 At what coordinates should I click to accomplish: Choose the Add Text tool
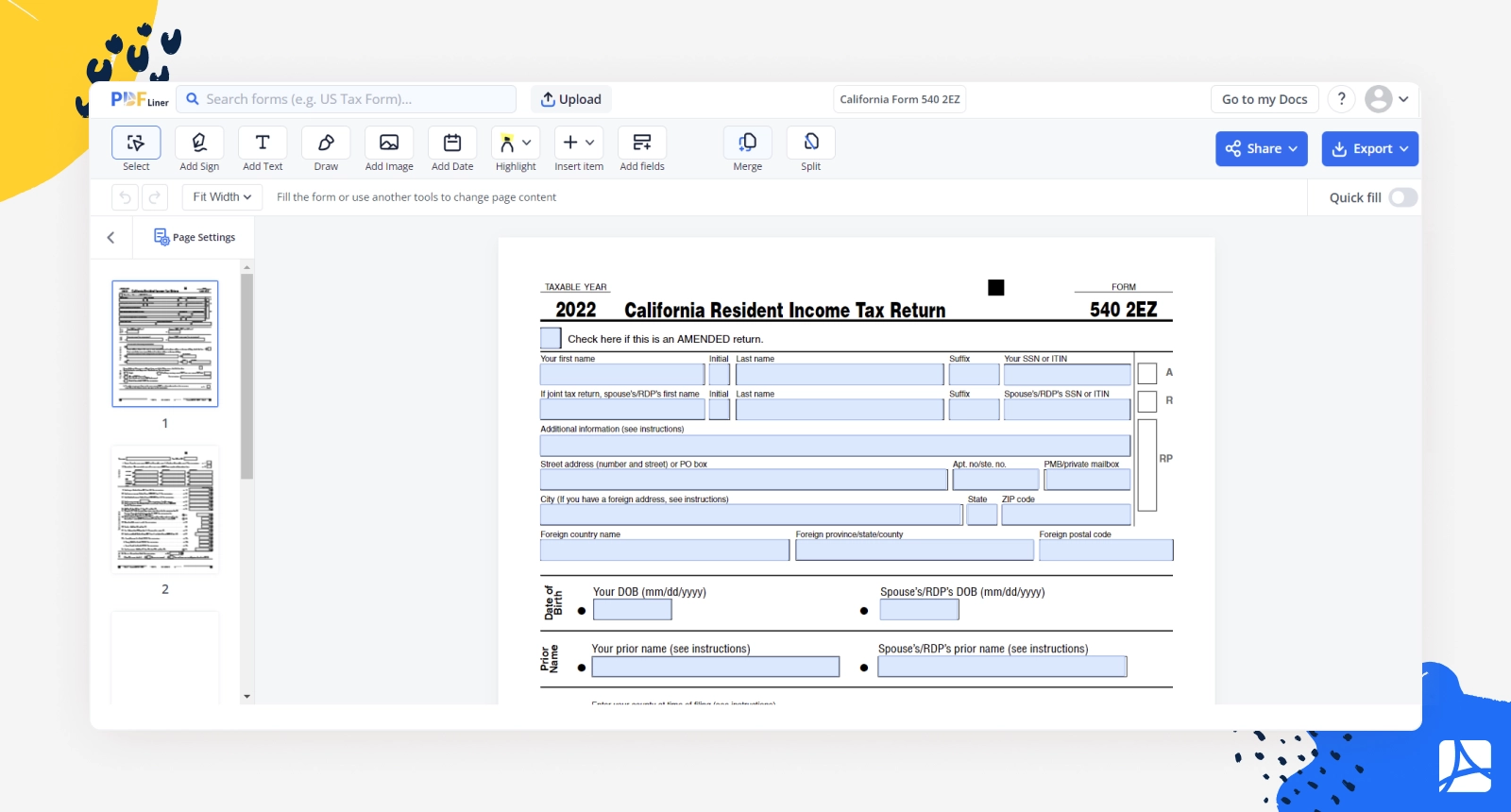263,144
